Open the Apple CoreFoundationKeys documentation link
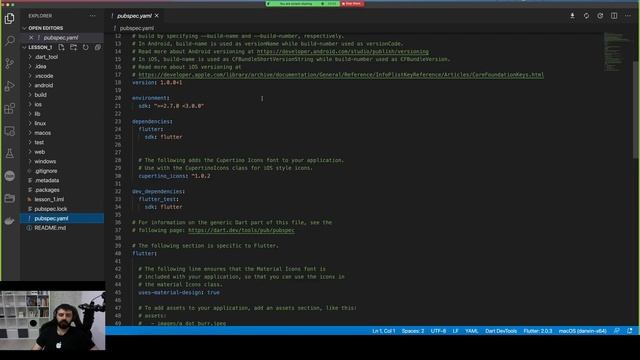640x360 pixels. [x=341, y=75]
